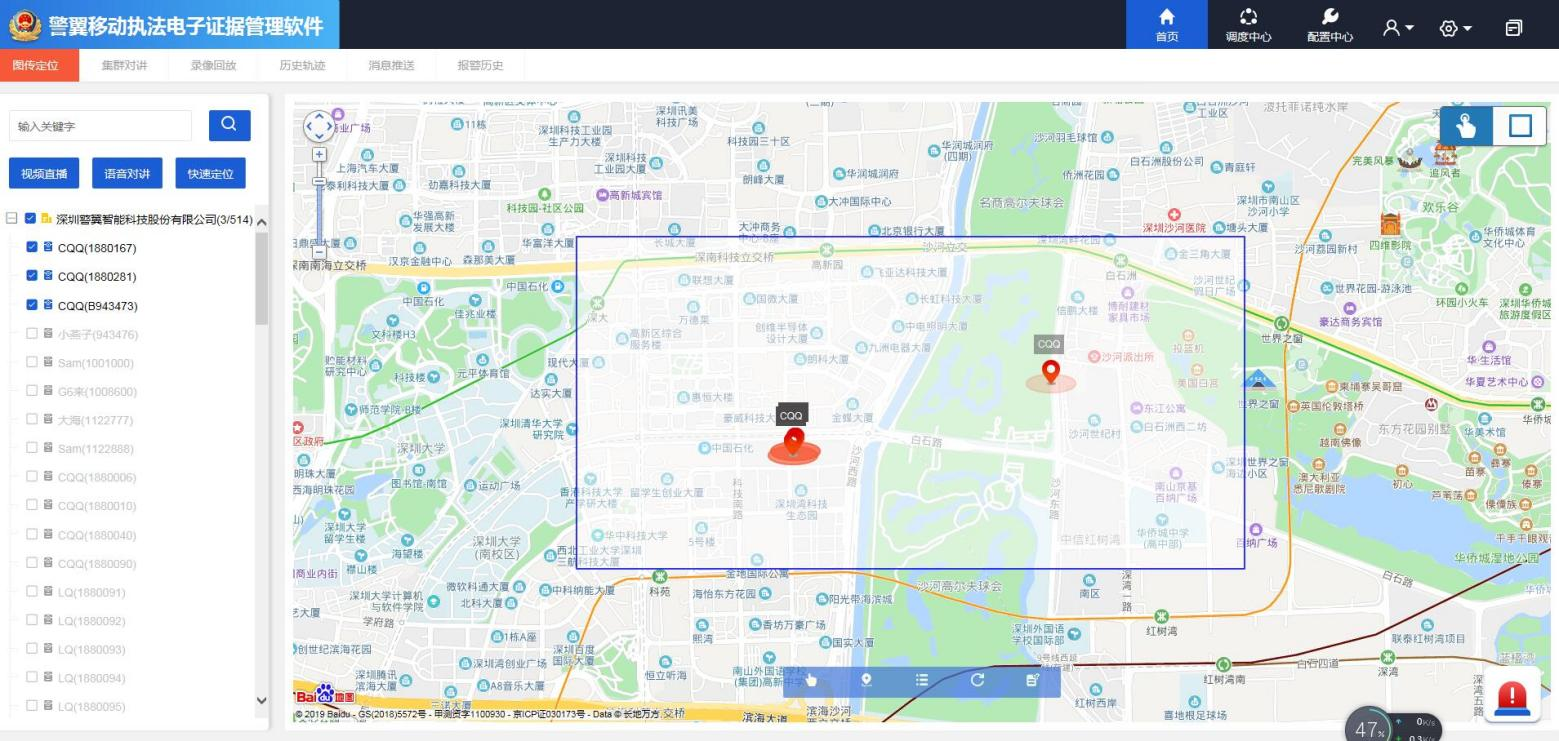
Task: Select LQ(1880092) in device tree
Action: [92, 621]
